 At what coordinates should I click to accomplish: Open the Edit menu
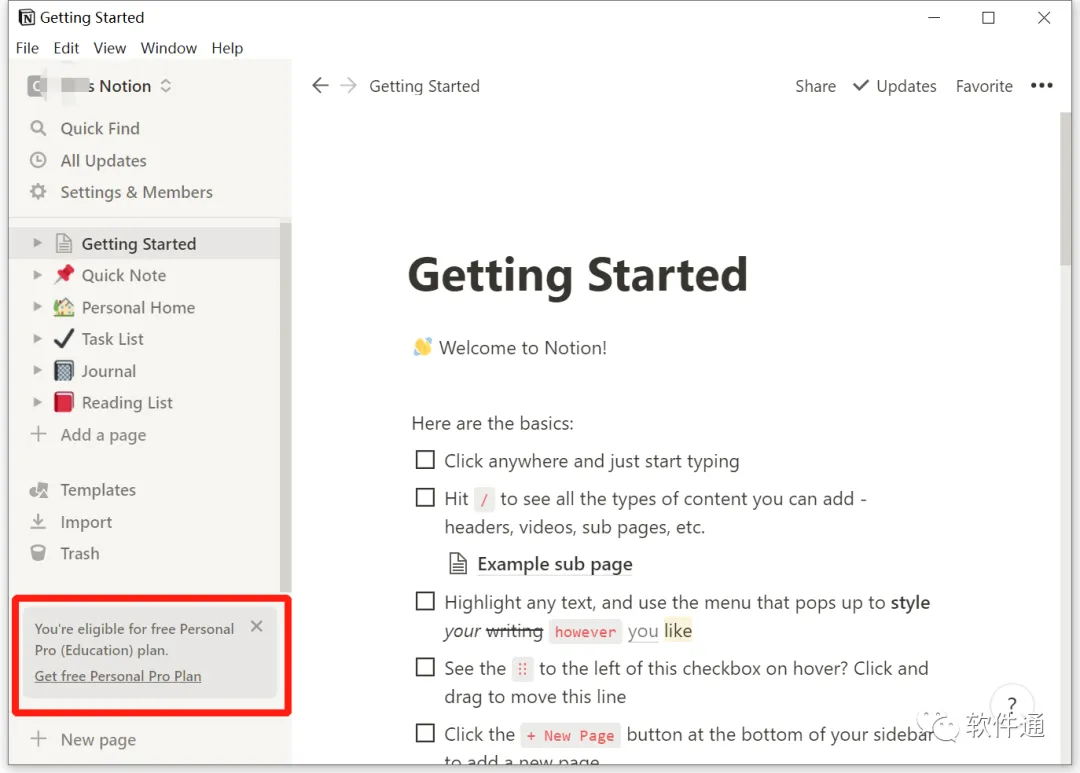pos(66,48)
